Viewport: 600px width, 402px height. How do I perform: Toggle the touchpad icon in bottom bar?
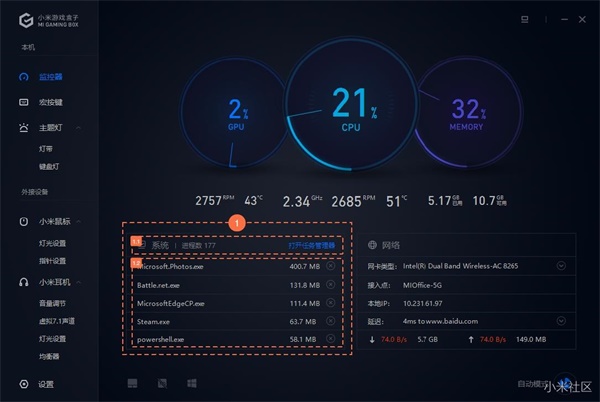(132, 383)
